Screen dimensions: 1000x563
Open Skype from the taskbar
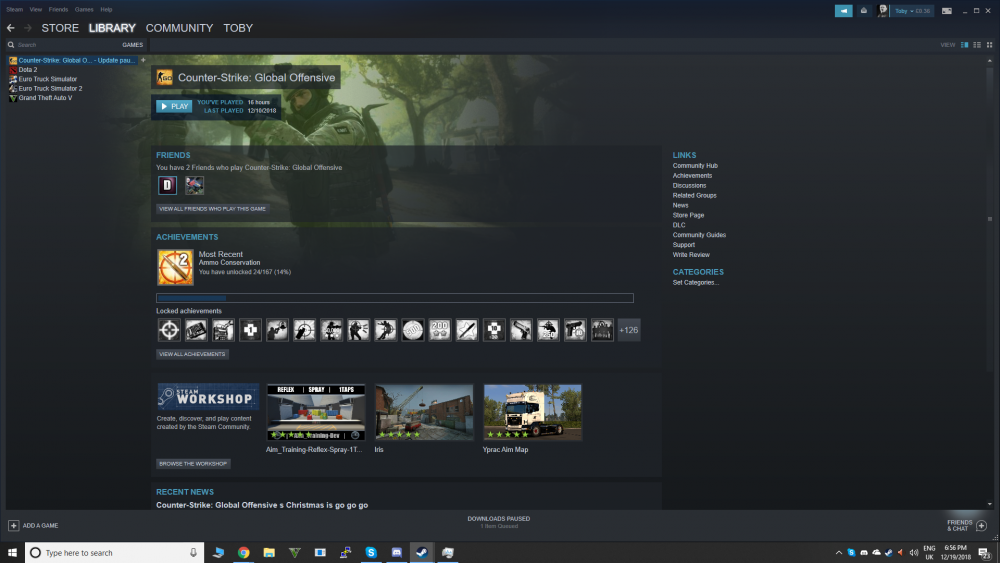pyautogui.click(x=371, y=552)
